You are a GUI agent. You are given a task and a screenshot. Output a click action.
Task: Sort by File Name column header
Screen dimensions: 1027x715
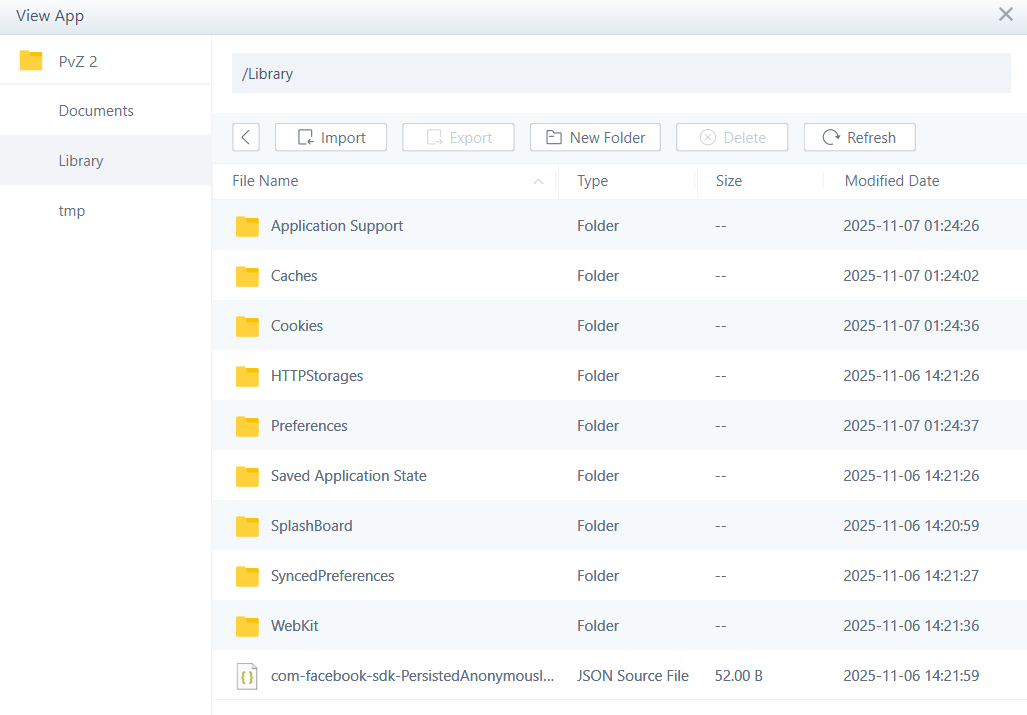click(265, 181)
